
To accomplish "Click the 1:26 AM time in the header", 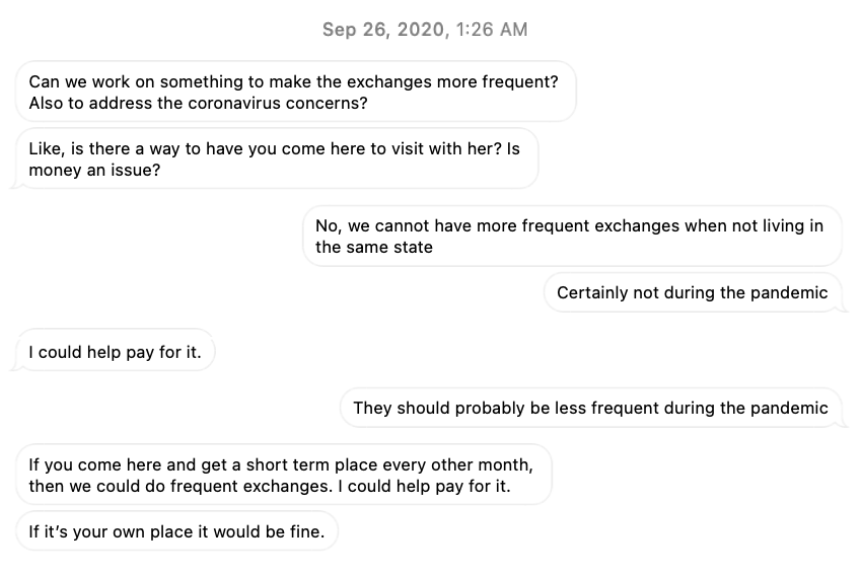I will (493, 28).
